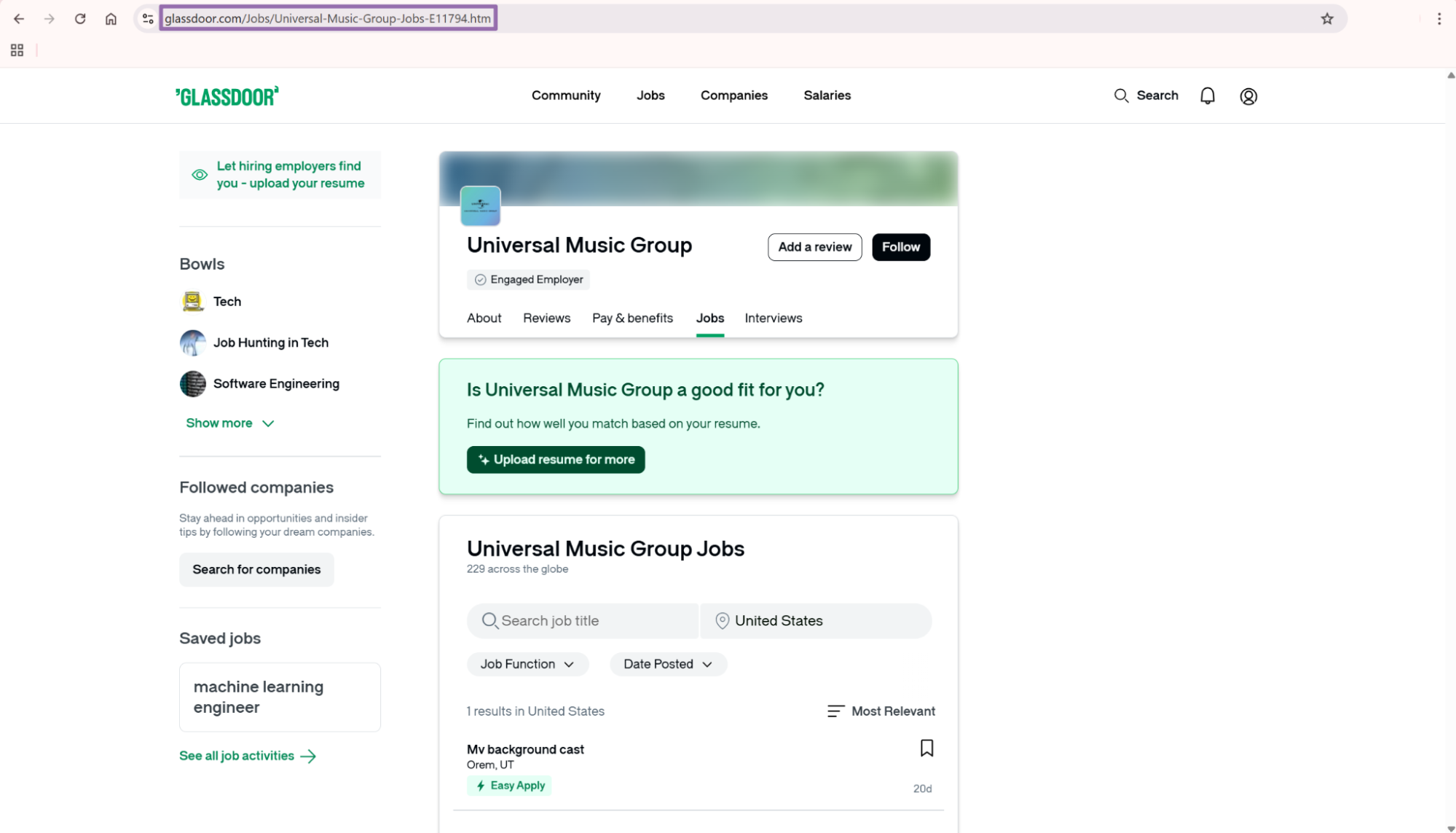Click the United States location field

pyautogui.click(x=816, y=621)
